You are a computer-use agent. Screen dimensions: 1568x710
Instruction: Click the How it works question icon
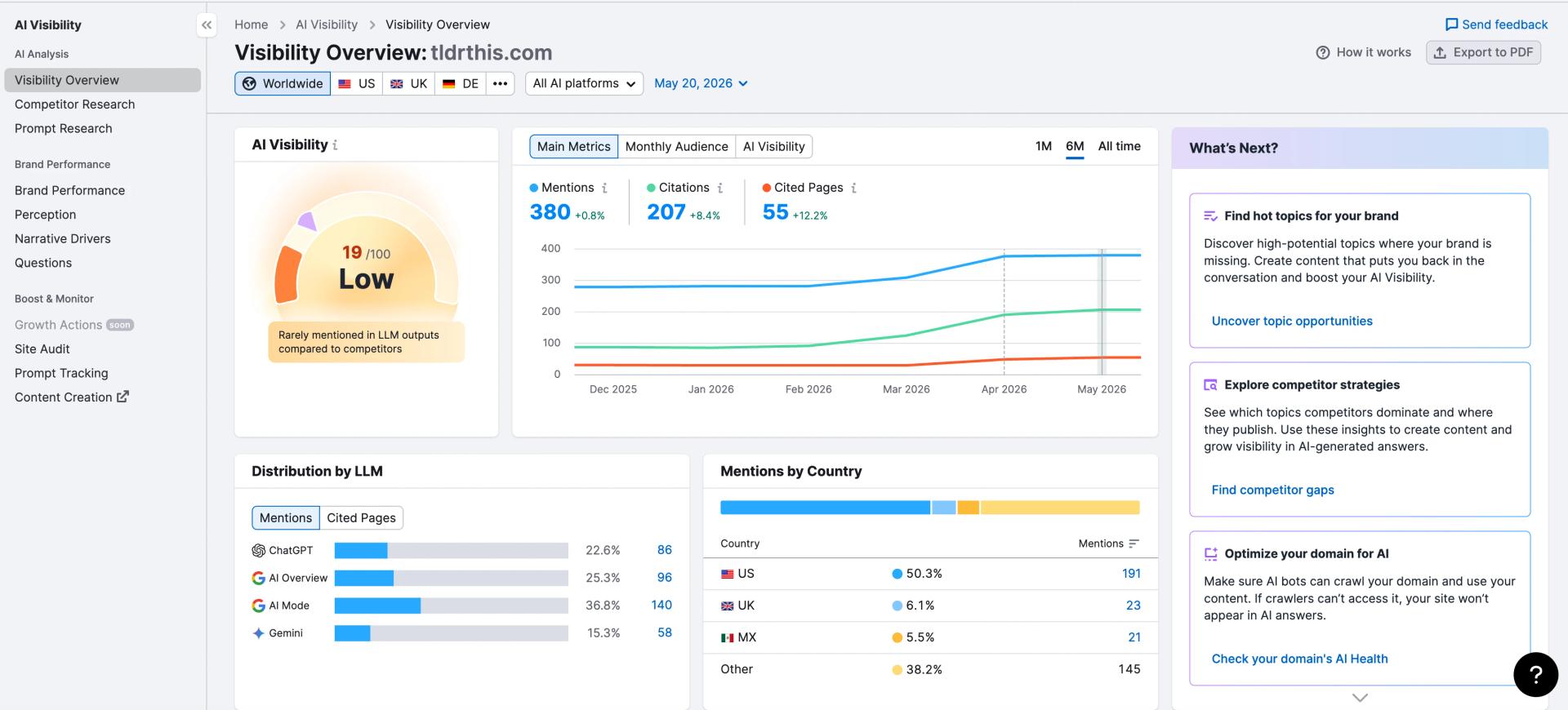click(1323, 52)
